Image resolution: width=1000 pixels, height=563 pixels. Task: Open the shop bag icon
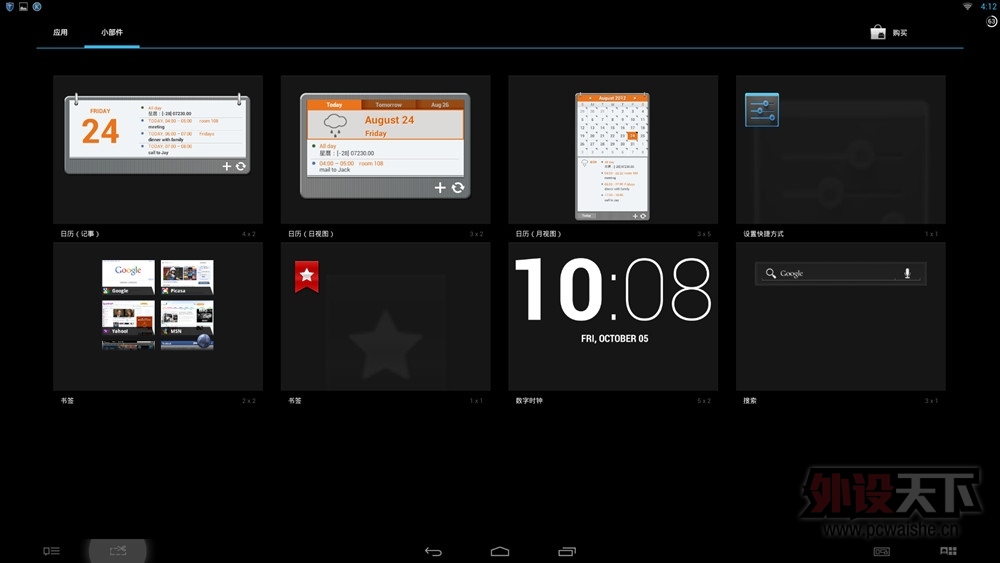click(x=878, y=32)
